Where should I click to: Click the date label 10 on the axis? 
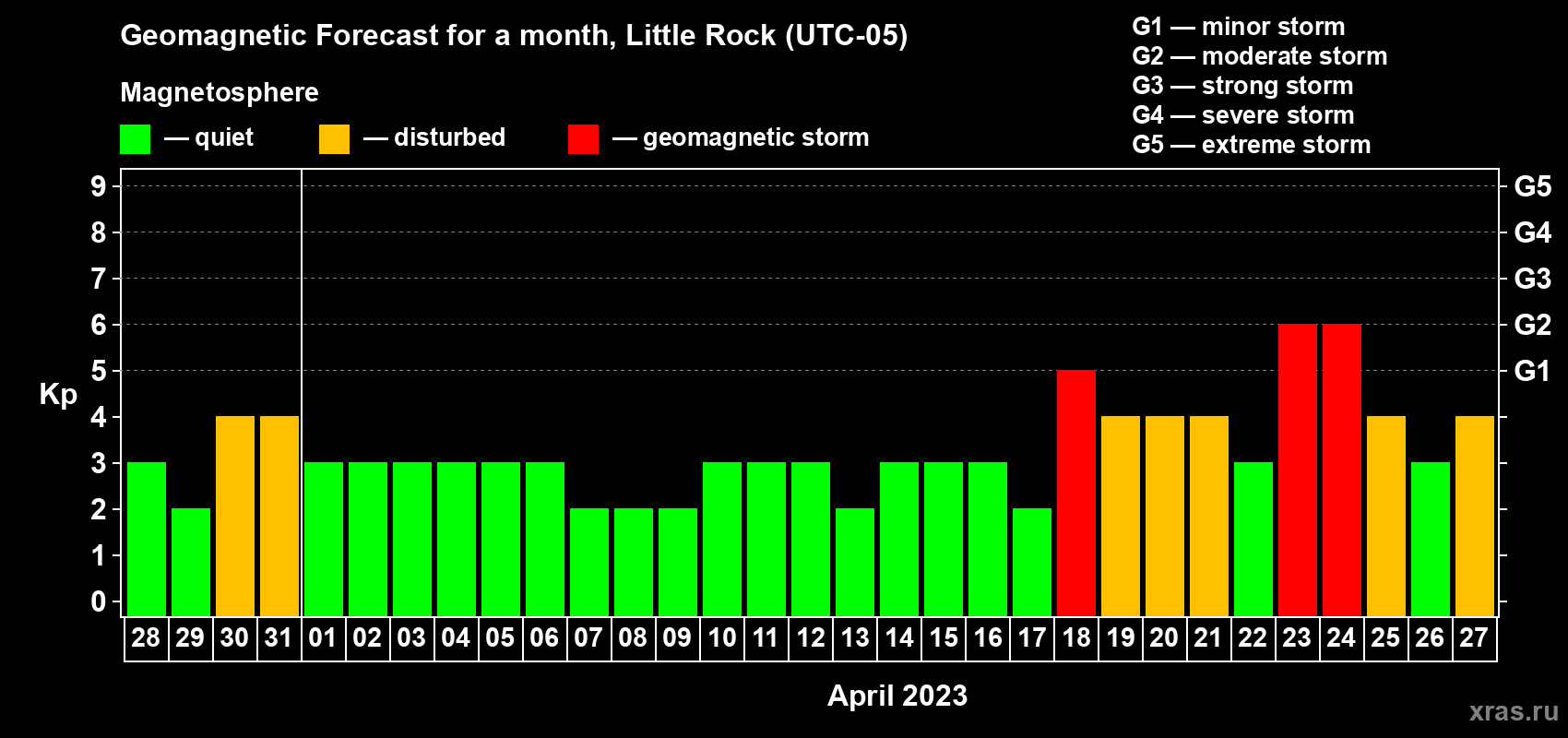point(722,638)
